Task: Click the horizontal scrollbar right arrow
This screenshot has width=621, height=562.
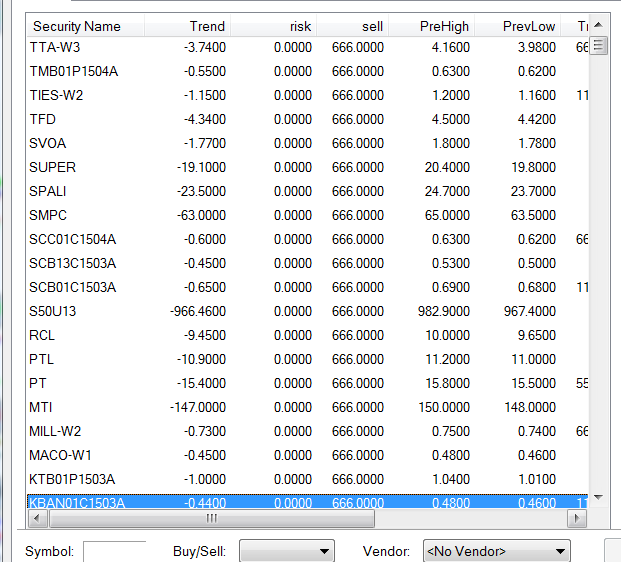Action: click(x=577, y=518)
